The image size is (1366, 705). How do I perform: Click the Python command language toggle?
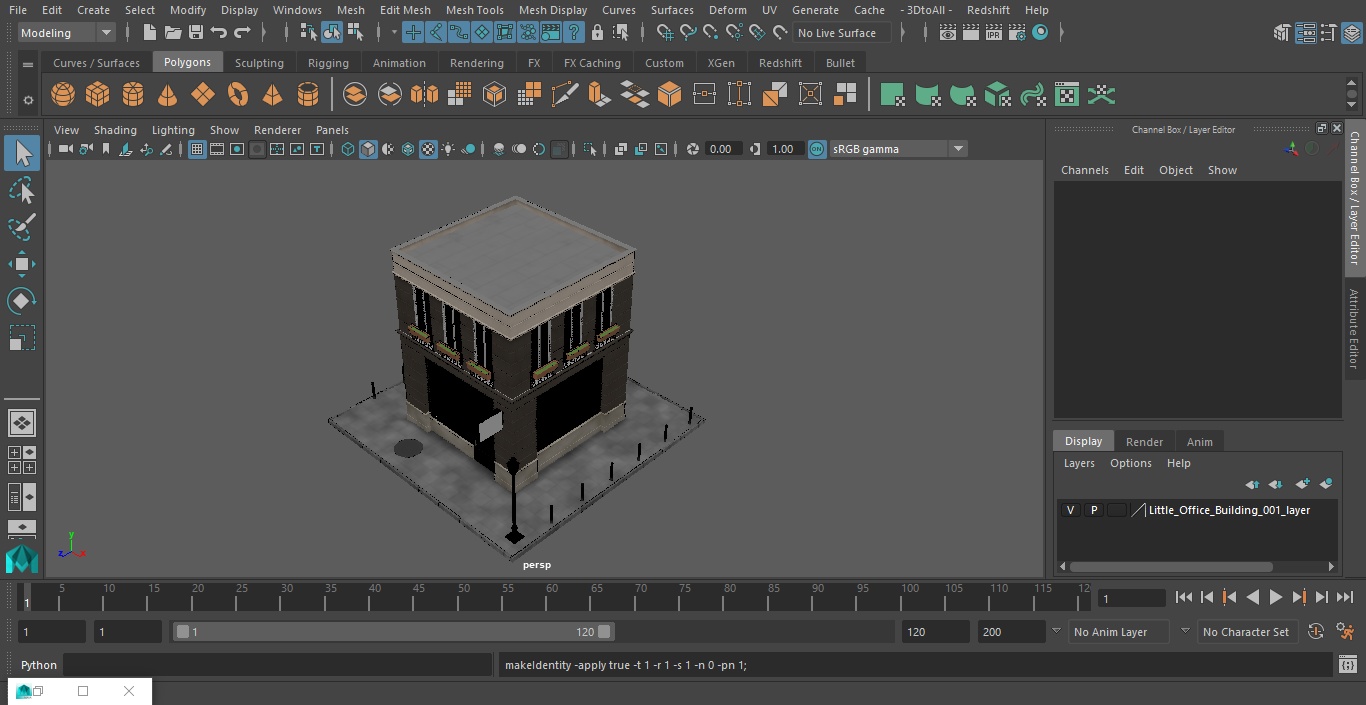pos(39,665)
